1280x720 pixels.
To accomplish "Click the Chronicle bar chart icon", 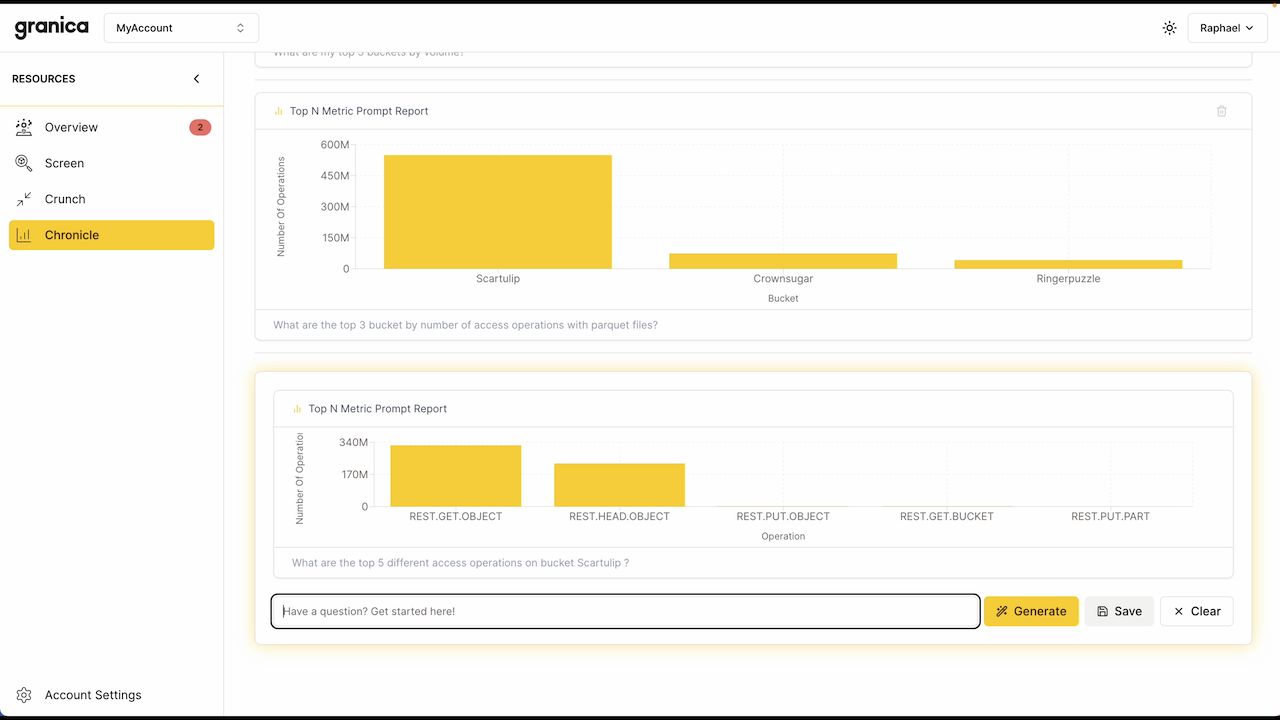I will click(x=24, y=235).
